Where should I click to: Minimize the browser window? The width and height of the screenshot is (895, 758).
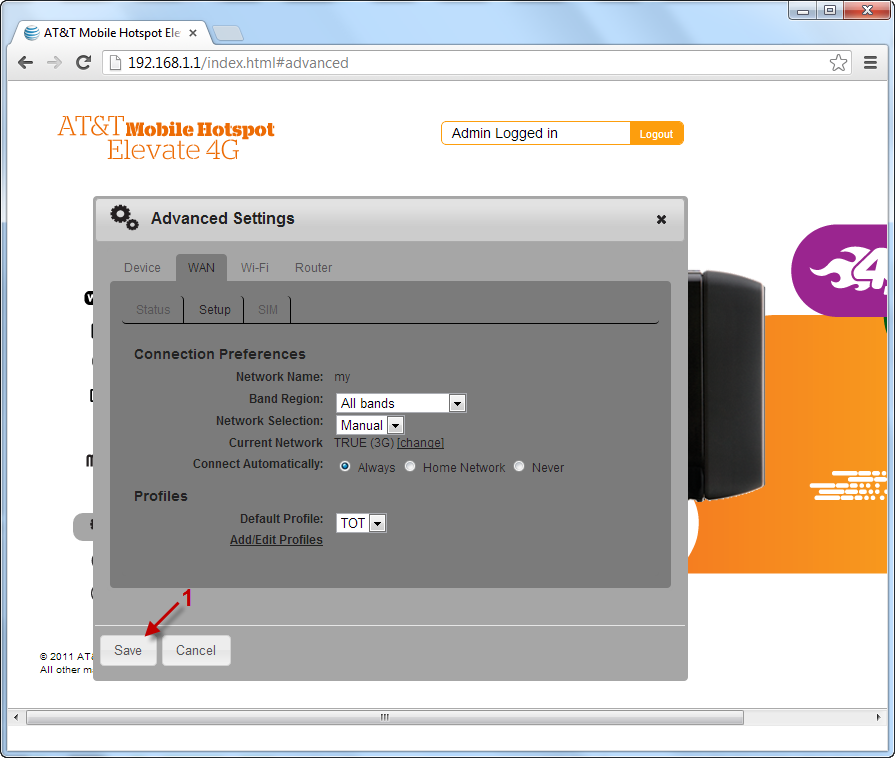coord(803,10)
